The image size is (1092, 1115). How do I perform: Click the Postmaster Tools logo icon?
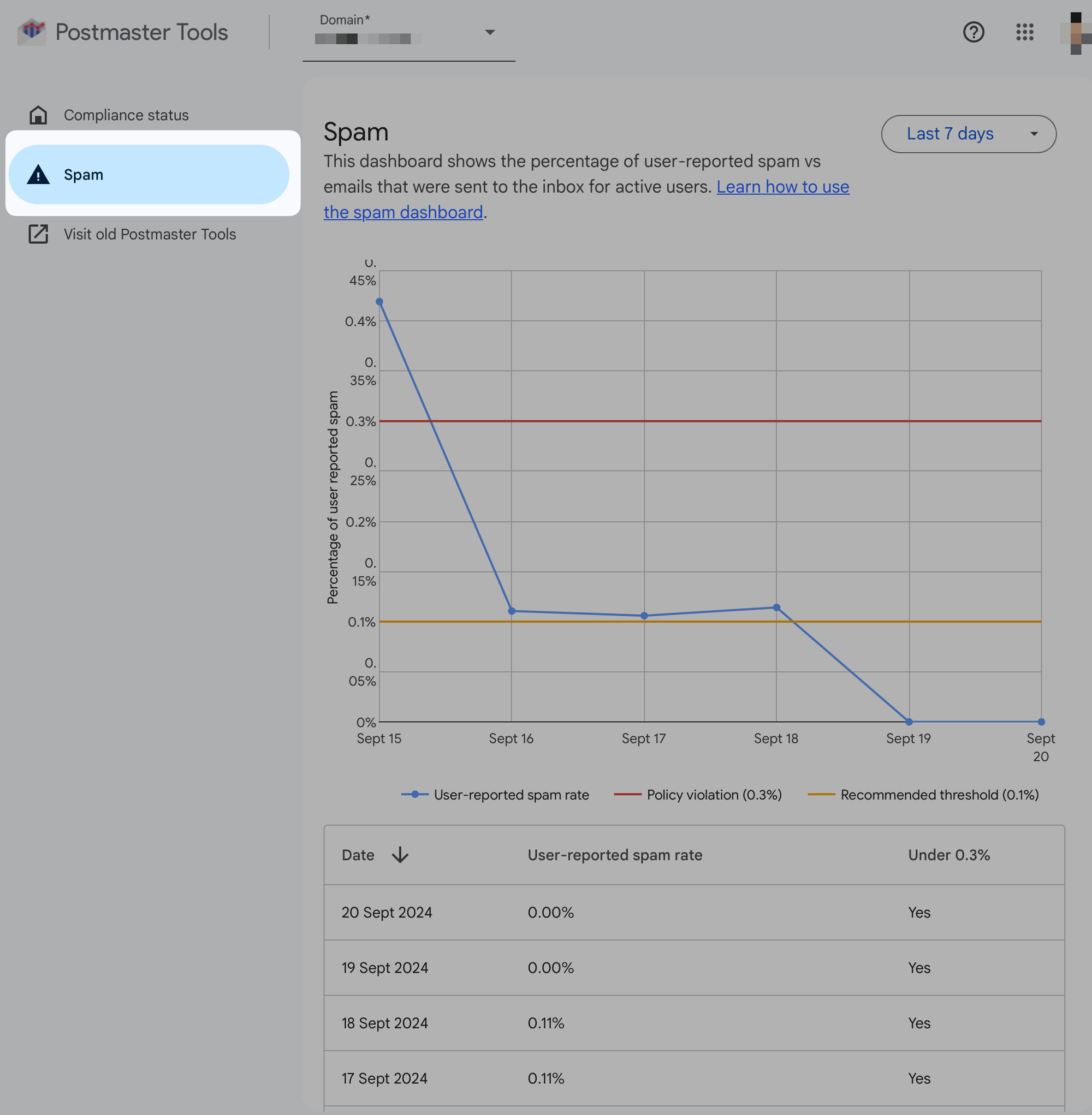(x=32, y=32)
